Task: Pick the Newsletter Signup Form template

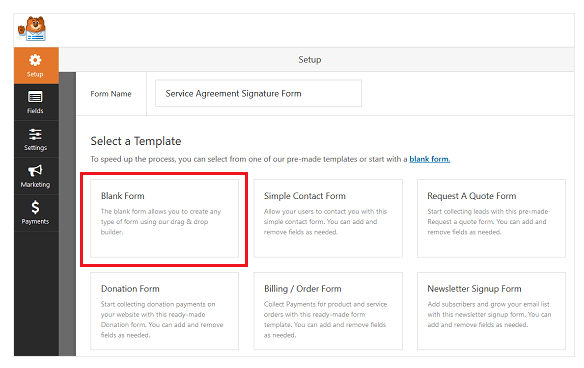Action: pos(491,311)
